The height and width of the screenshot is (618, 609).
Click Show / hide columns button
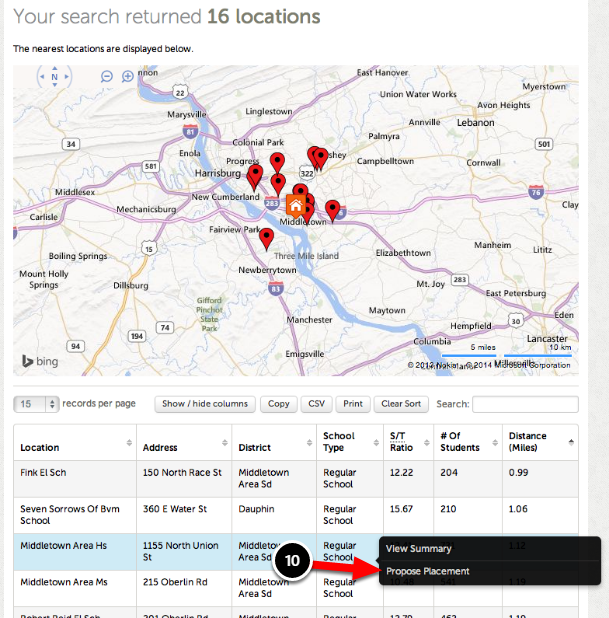point(205,404)
